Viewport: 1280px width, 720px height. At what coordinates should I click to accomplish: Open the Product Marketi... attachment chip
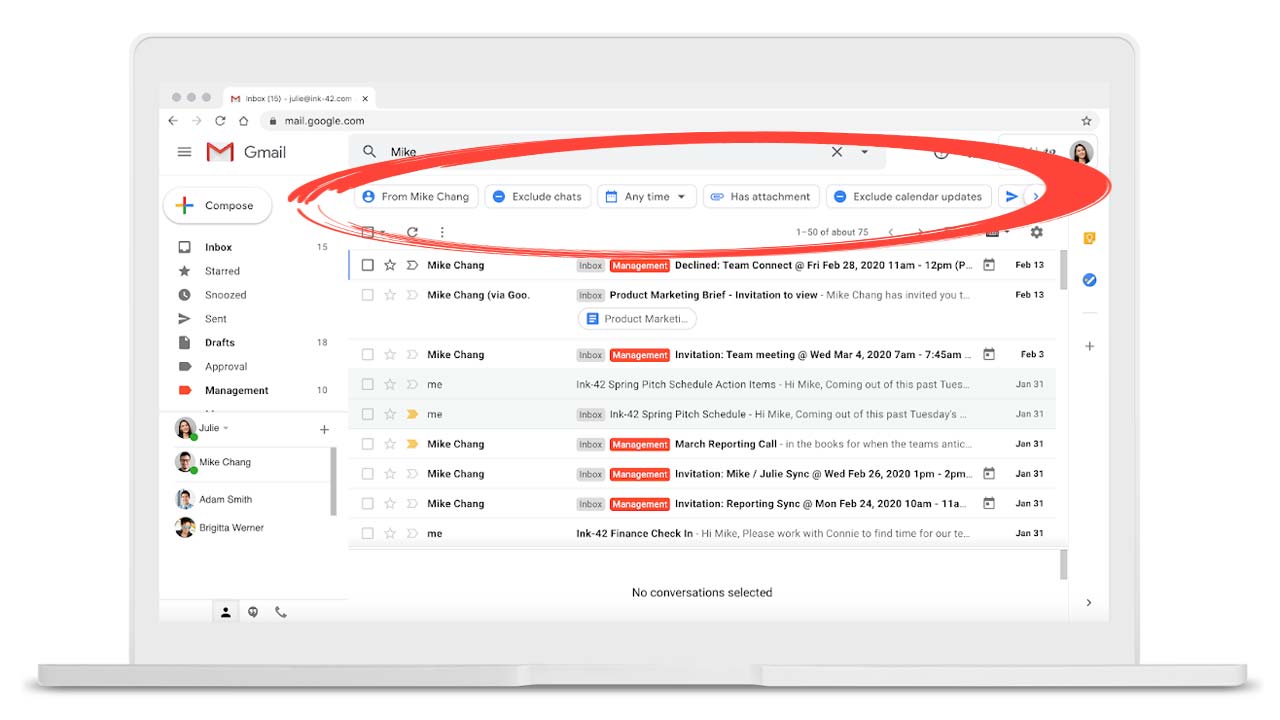637,319
